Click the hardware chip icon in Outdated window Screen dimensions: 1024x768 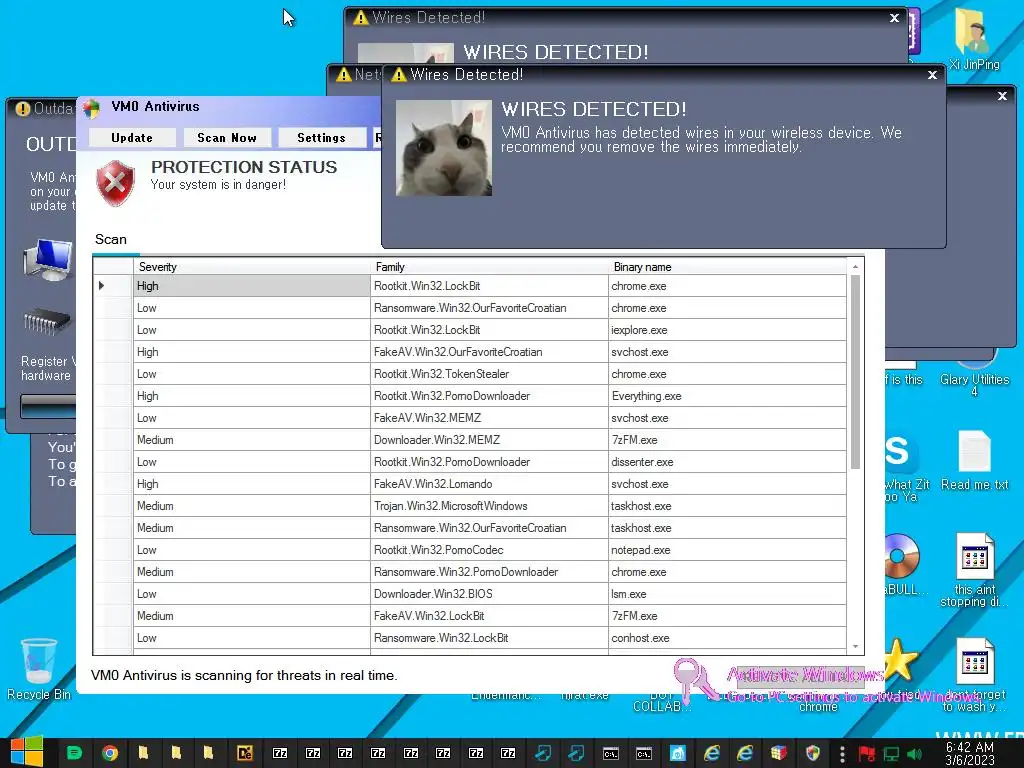[46, 321]
